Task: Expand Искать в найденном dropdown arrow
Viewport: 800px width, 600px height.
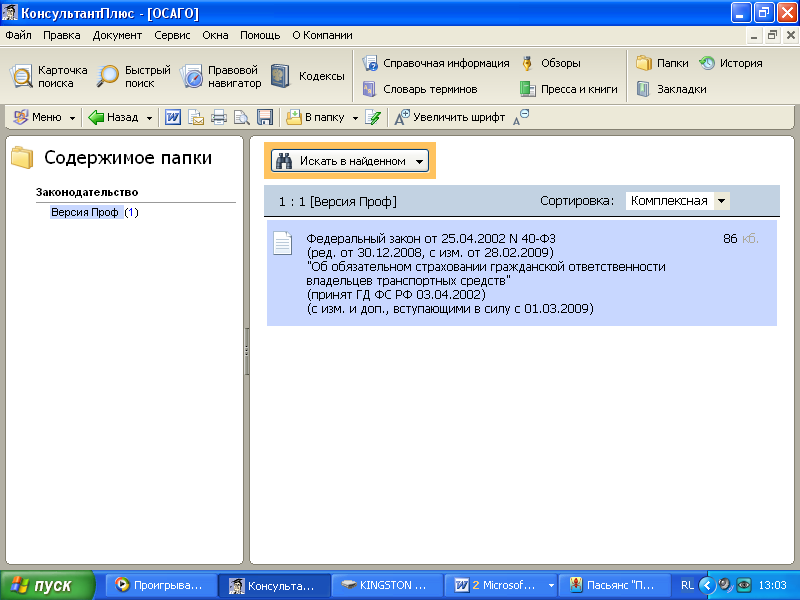Action: pos(419,162)
